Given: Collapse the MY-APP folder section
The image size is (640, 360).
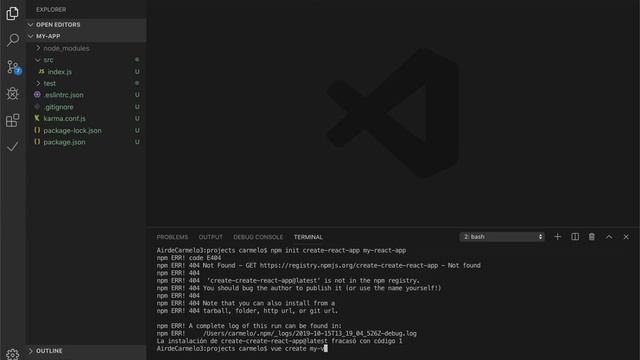Looking at the screenshot, I should pyautogui.click(x=86, y=36).
